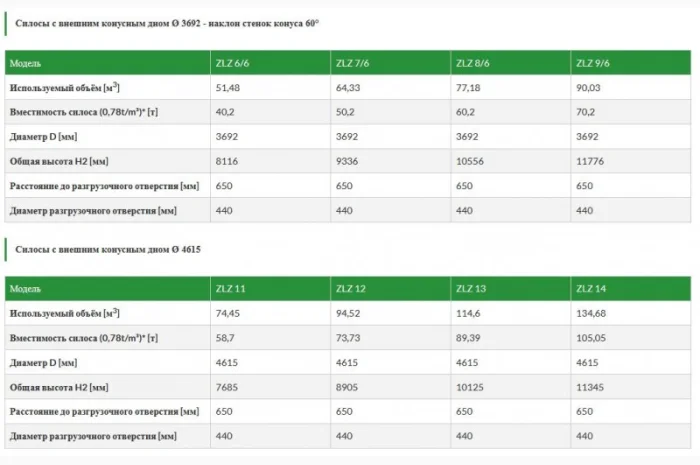Click the ZLZ 7/6 column header

pyautogui.click(x=352, y=63)
